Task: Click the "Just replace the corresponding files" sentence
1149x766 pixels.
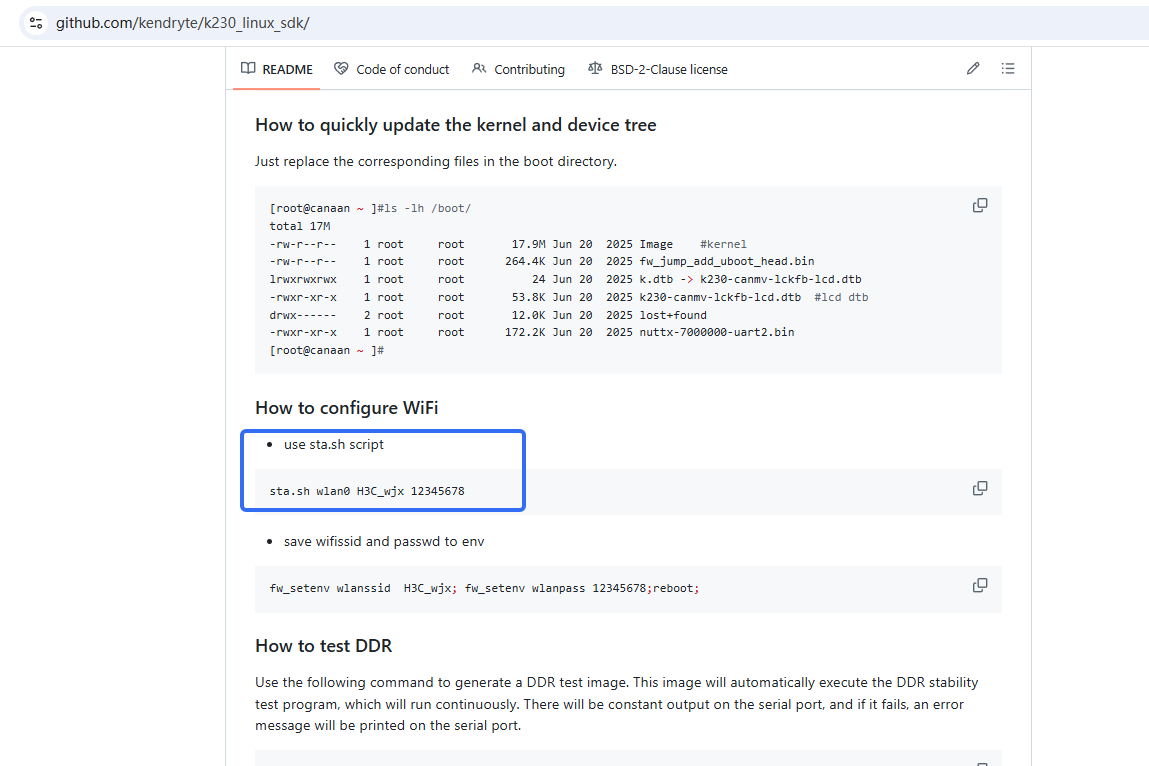Action: pyautogui.click(x=435, y=161)
